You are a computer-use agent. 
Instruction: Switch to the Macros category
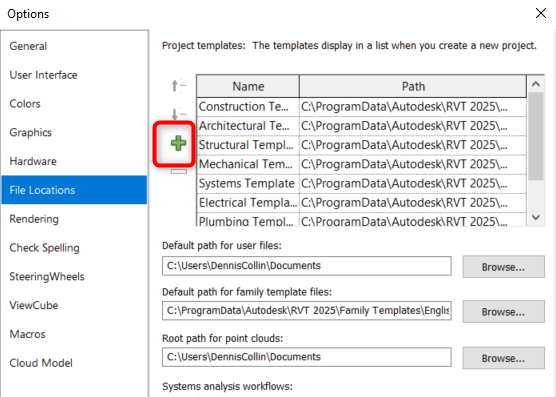coord(74,334)
